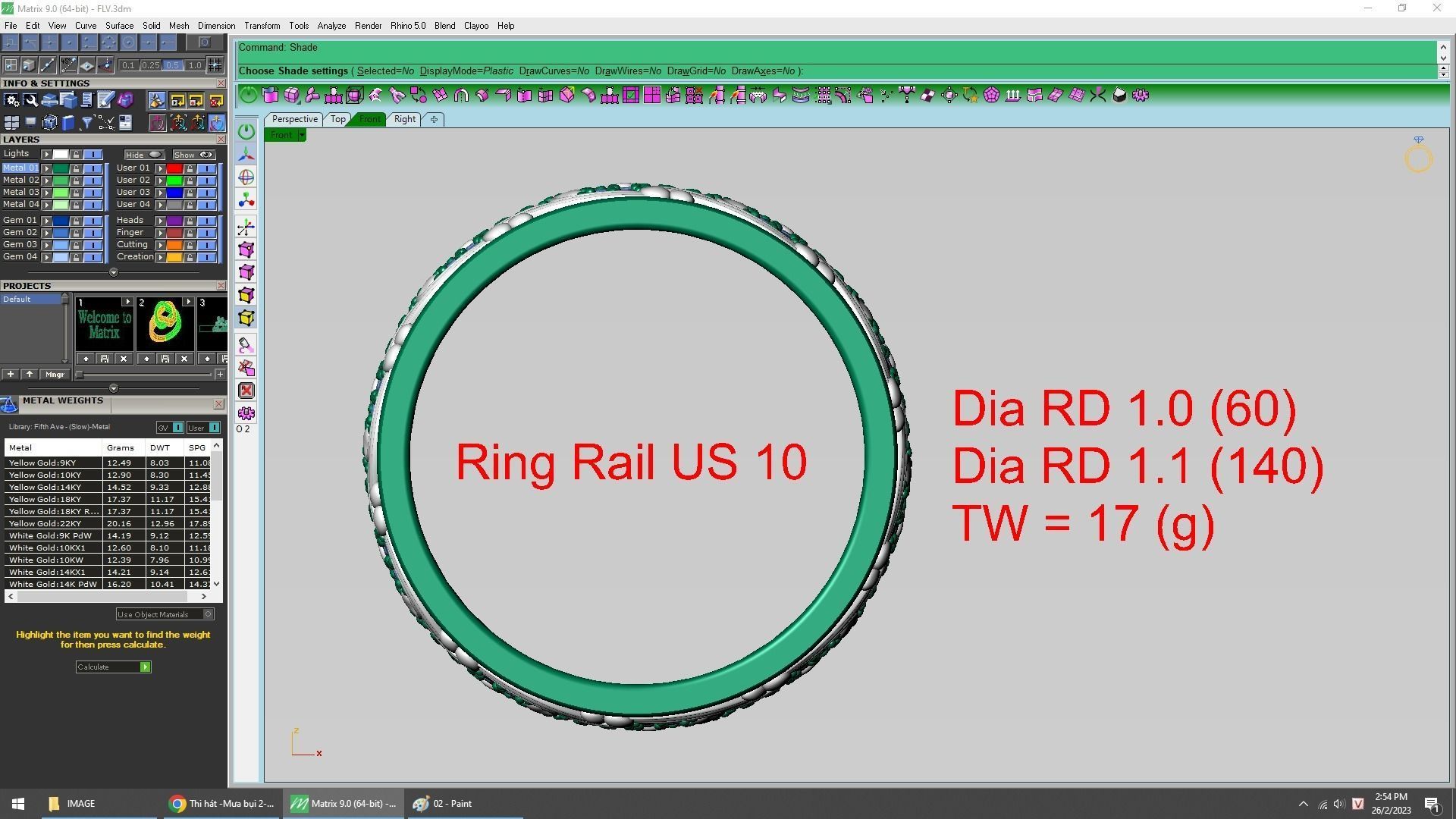Viewport: 1456px width, 819px height.
Task: Toggle visibility switch for Metal 02 layer
Action: coord(93,180)
